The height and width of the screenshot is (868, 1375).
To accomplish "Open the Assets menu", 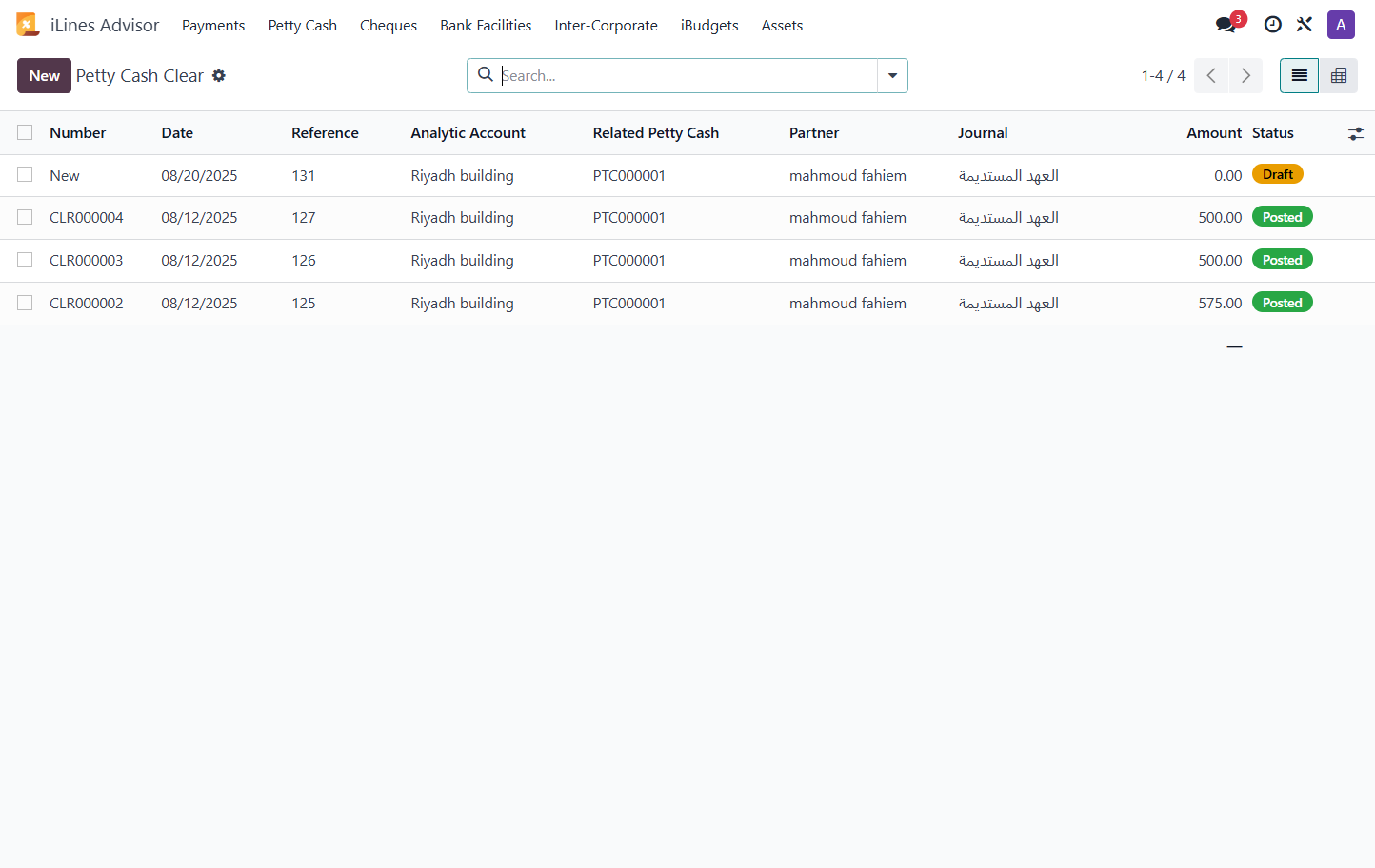I will 782,26.
